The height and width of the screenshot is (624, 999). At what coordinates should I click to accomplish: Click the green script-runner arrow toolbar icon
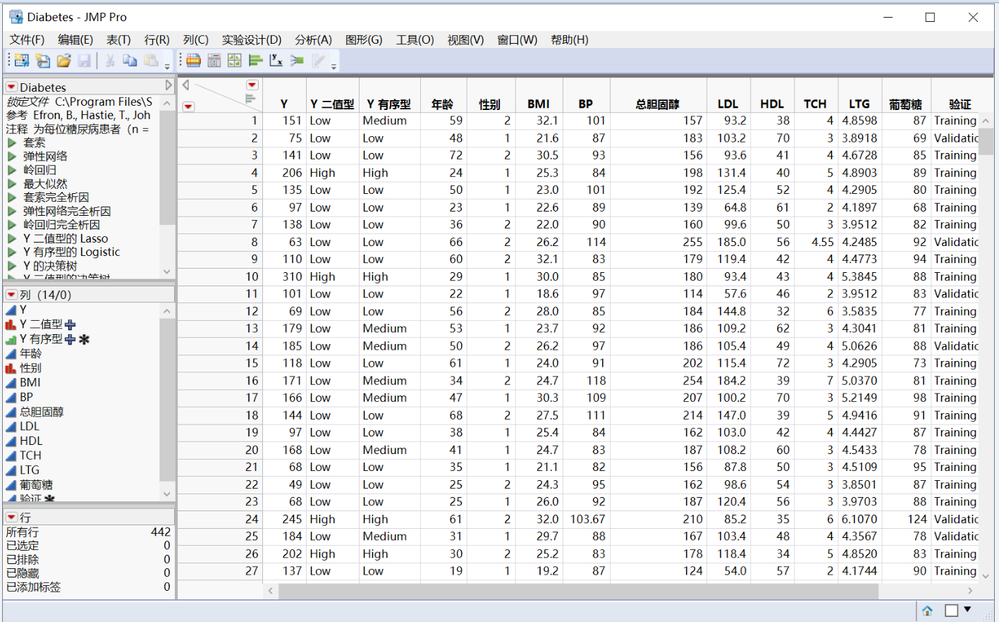[x=296, y=61]
